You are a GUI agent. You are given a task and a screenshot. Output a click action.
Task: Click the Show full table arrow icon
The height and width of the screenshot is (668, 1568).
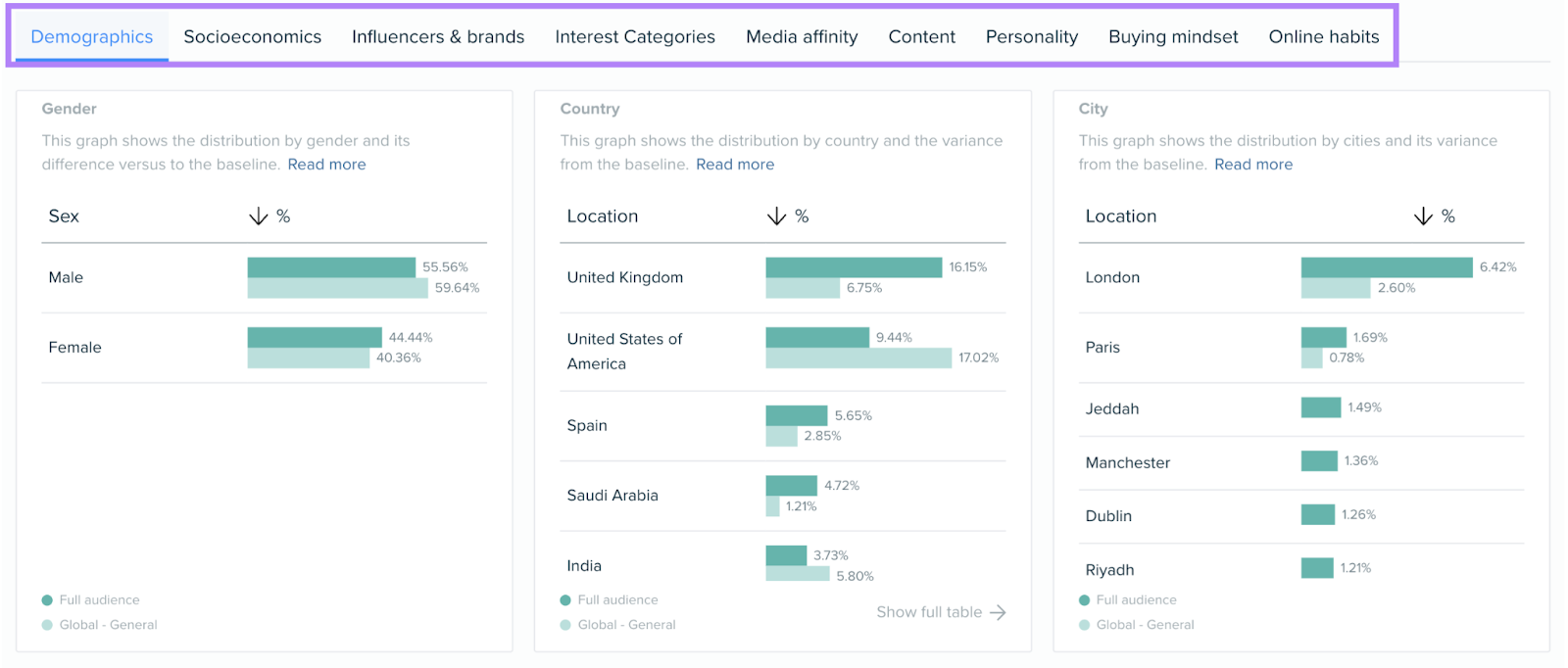[998, 612]
